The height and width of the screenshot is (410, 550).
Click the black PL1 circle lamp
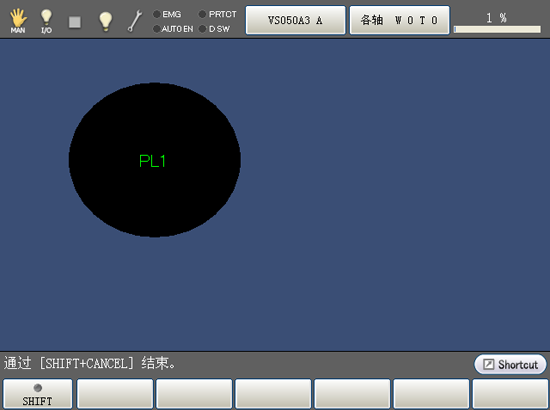[x=154, y=160]
